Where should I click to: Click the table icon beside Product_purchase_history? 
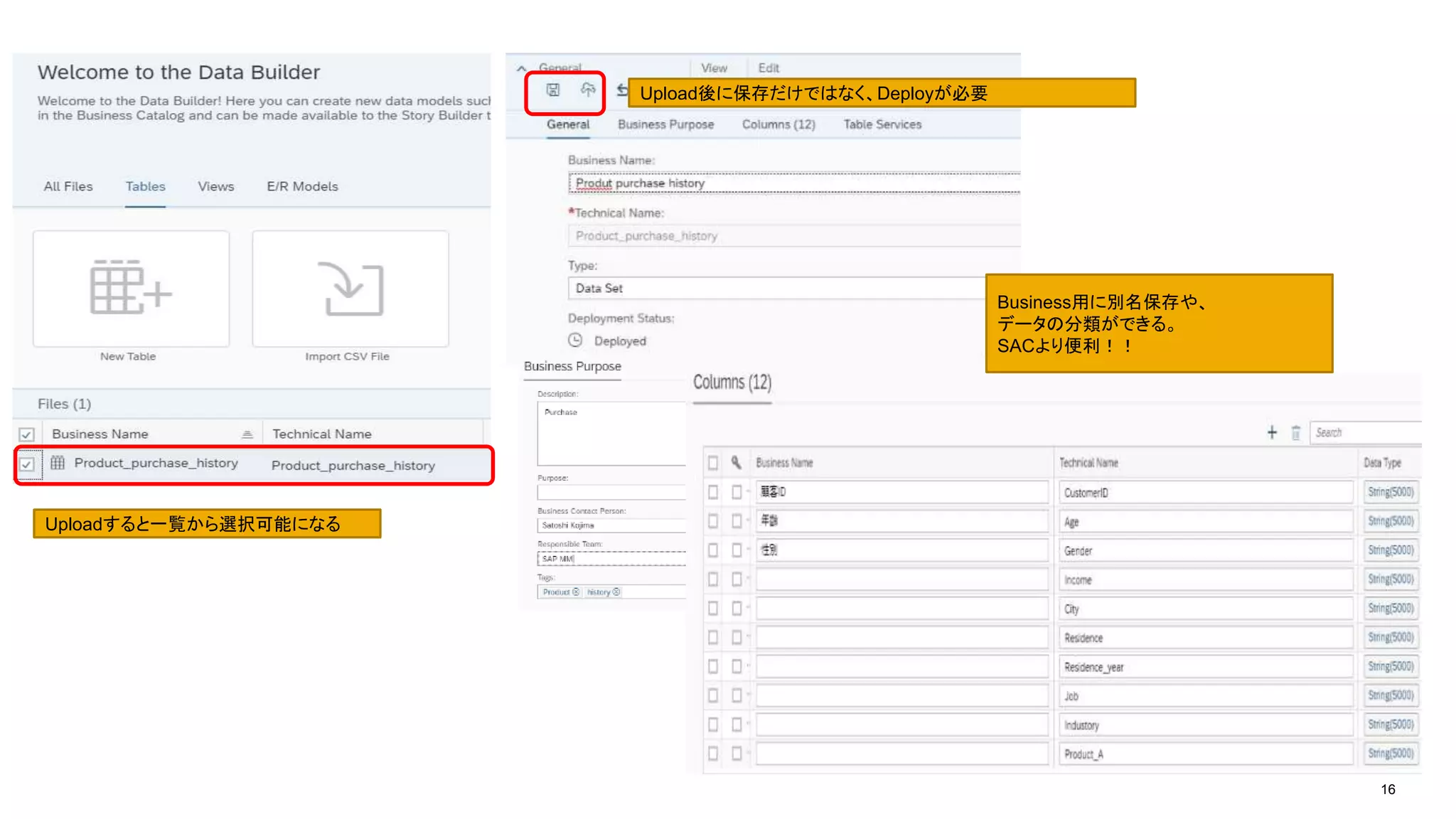click(58, 463)
